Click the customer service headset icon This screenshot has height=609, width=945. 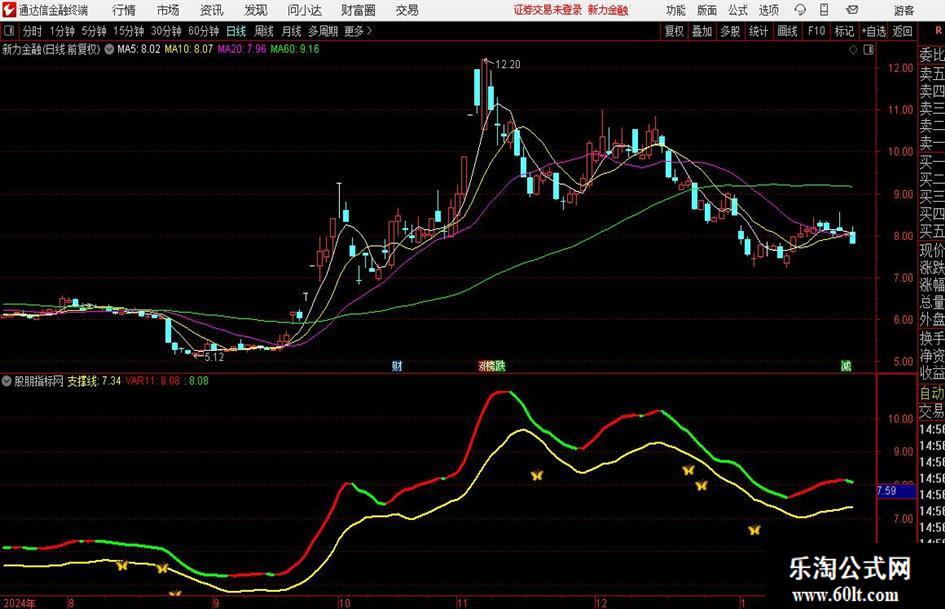coord(800,10)
